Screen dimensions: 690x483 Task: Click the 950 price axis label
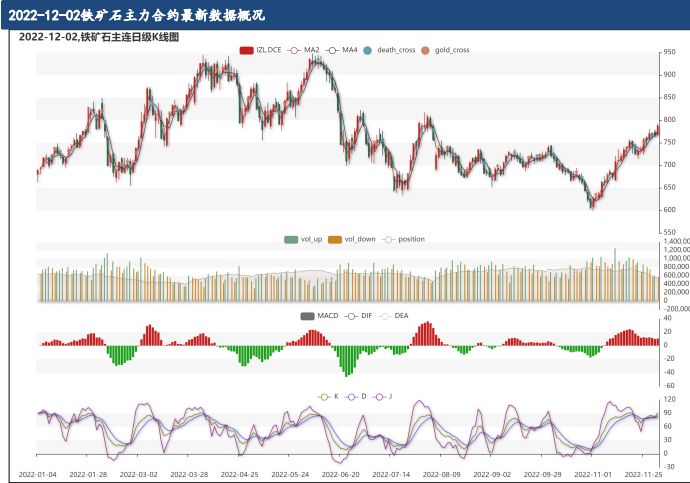click(x=668, y=52)
